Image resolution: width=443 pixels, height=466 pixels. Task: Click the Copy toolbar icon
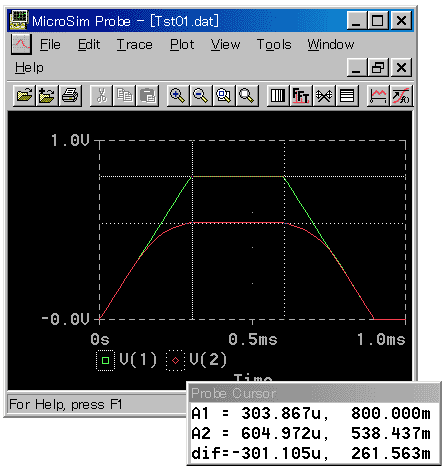124,96
